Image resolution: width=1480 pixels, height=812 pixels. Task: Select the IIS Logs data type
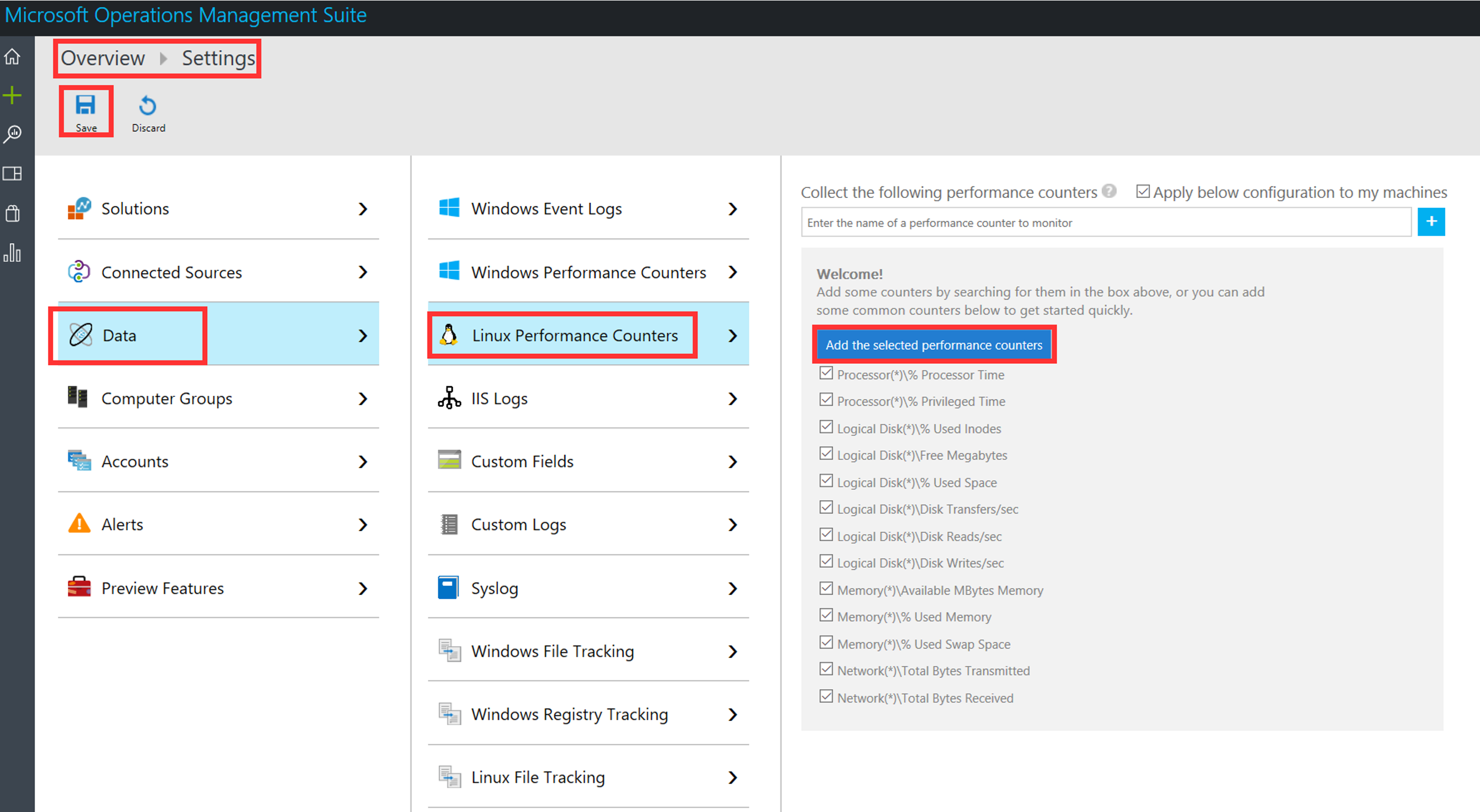coord(588,398)
